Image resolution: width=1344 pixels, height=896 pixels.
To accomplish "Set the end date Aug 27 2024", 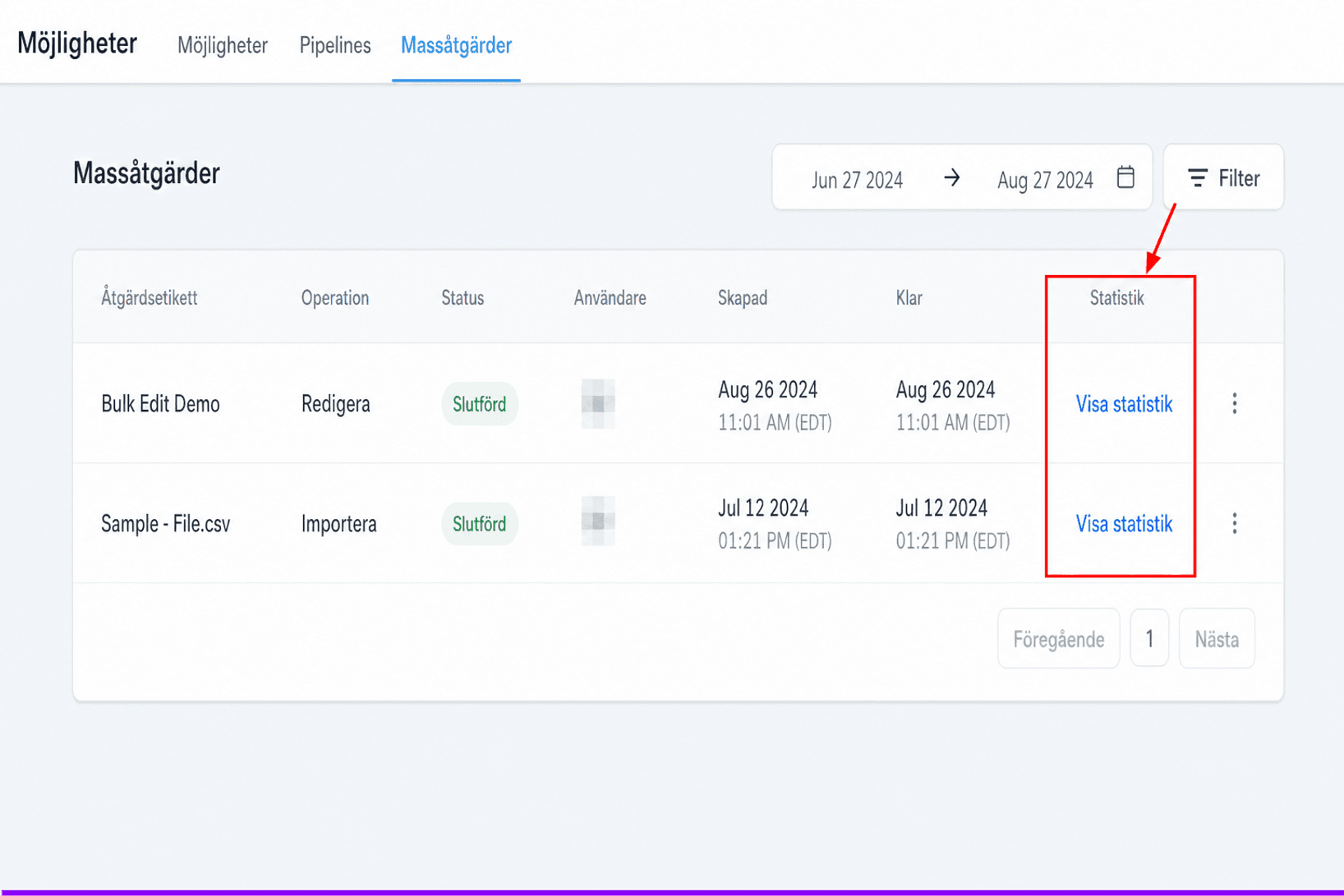I will (x=1045, y=180).
